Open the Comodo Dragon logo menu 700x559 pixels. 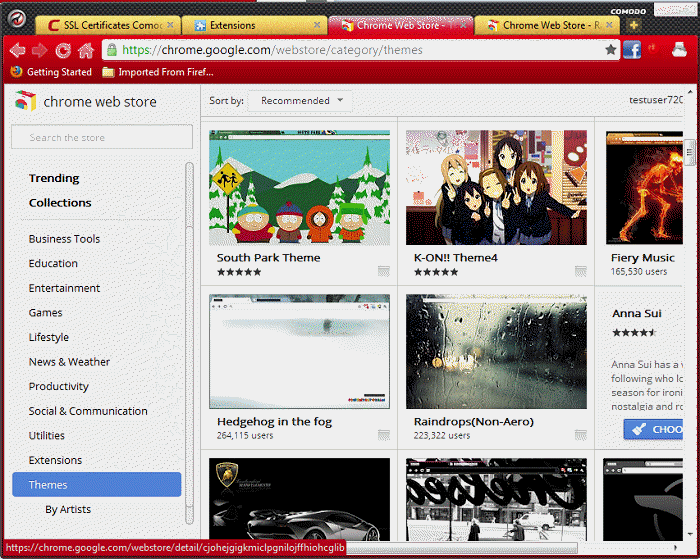(17, 19)
